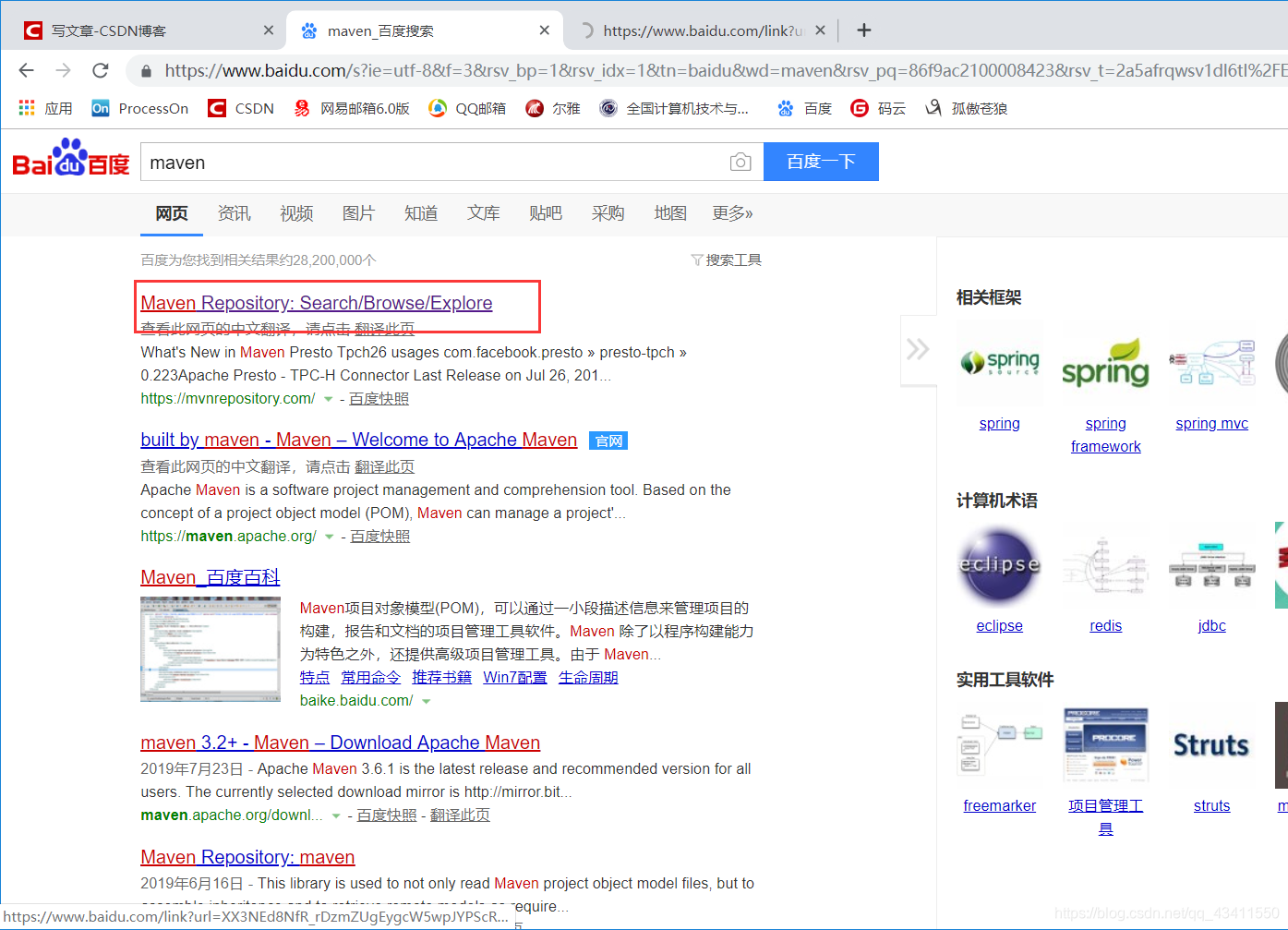Open the 搜索工具 filter option
Viewport: 1288px width, 930px height.
[727, 260]
